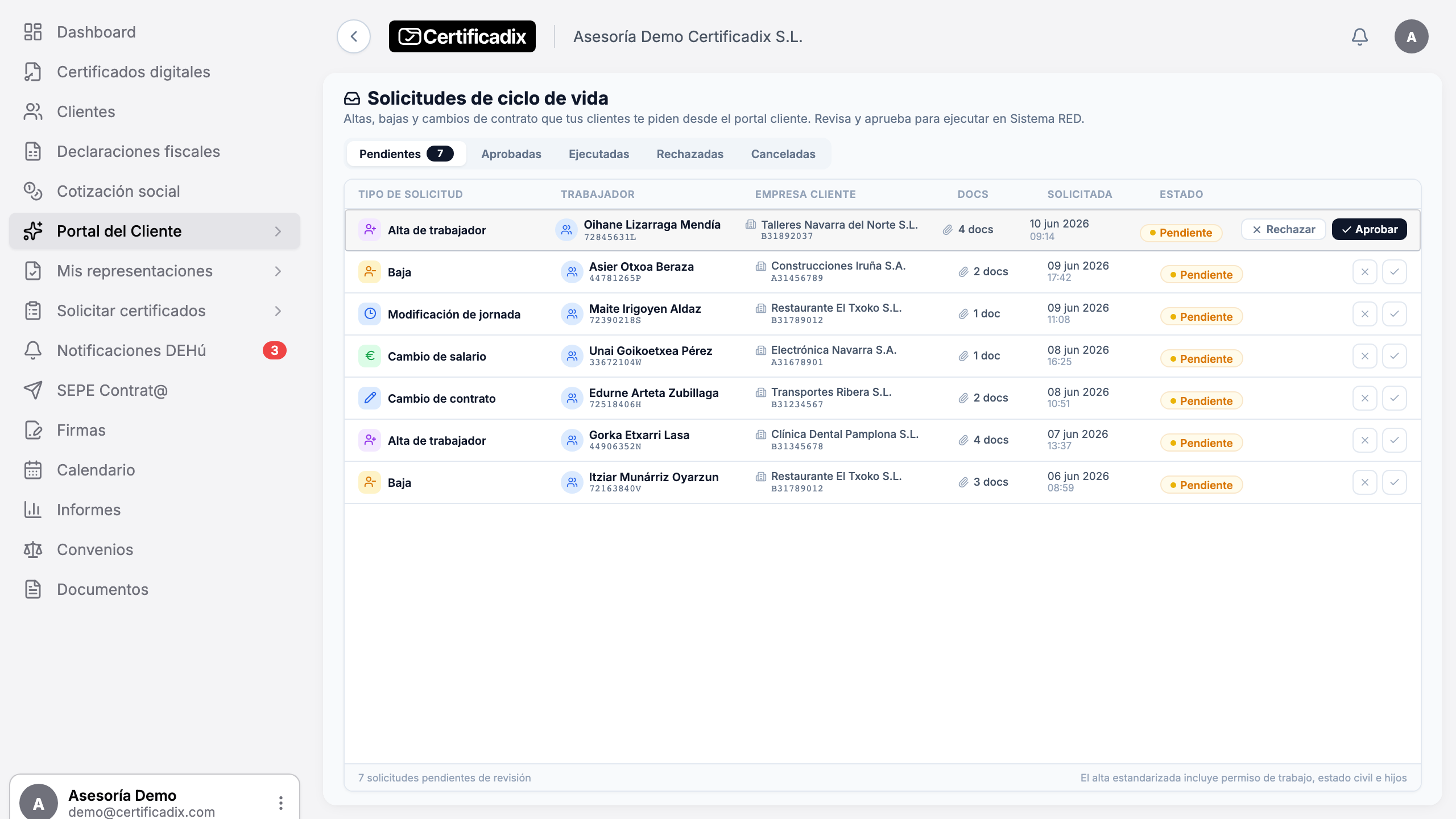Switch to Pendientes tab
Viewport: 1456px width, 819px height.
[x=406, y=154]
